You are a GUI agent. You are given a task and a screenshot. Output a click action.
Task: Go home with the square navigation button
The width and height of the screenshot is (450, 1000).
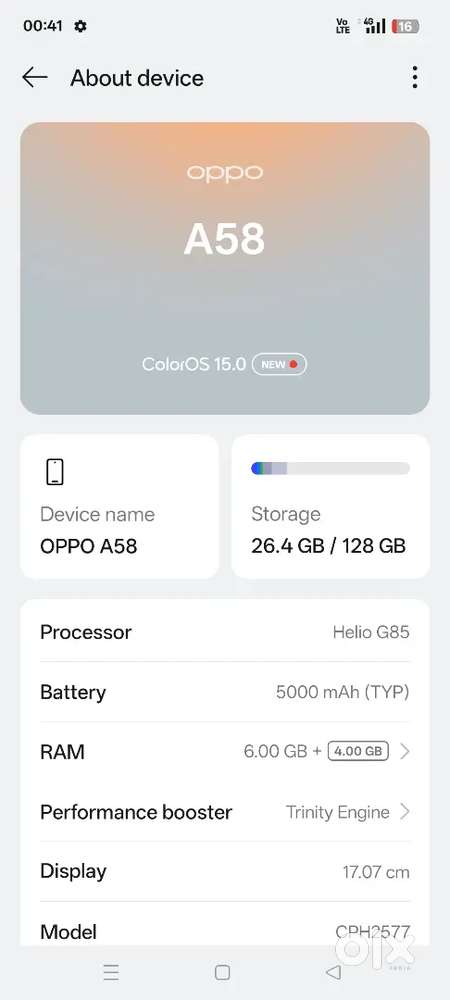point(222,972)
